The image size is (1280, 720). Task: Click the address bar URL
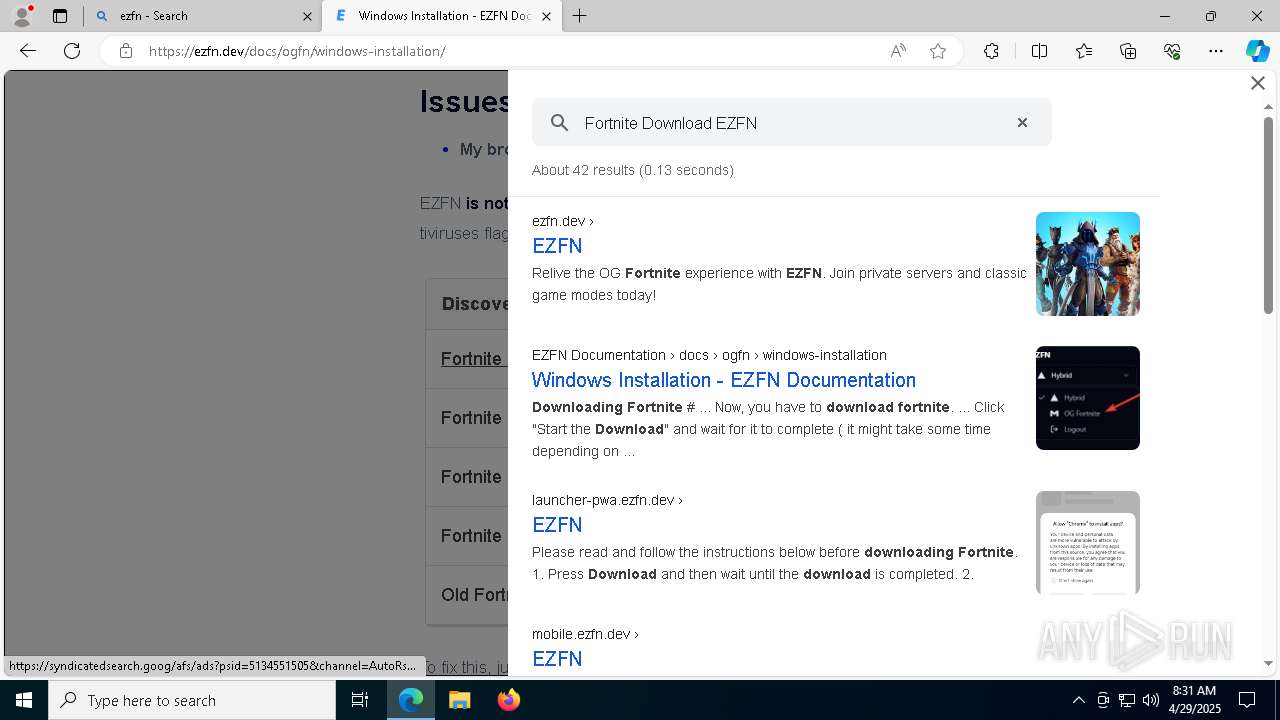[297, 51]
